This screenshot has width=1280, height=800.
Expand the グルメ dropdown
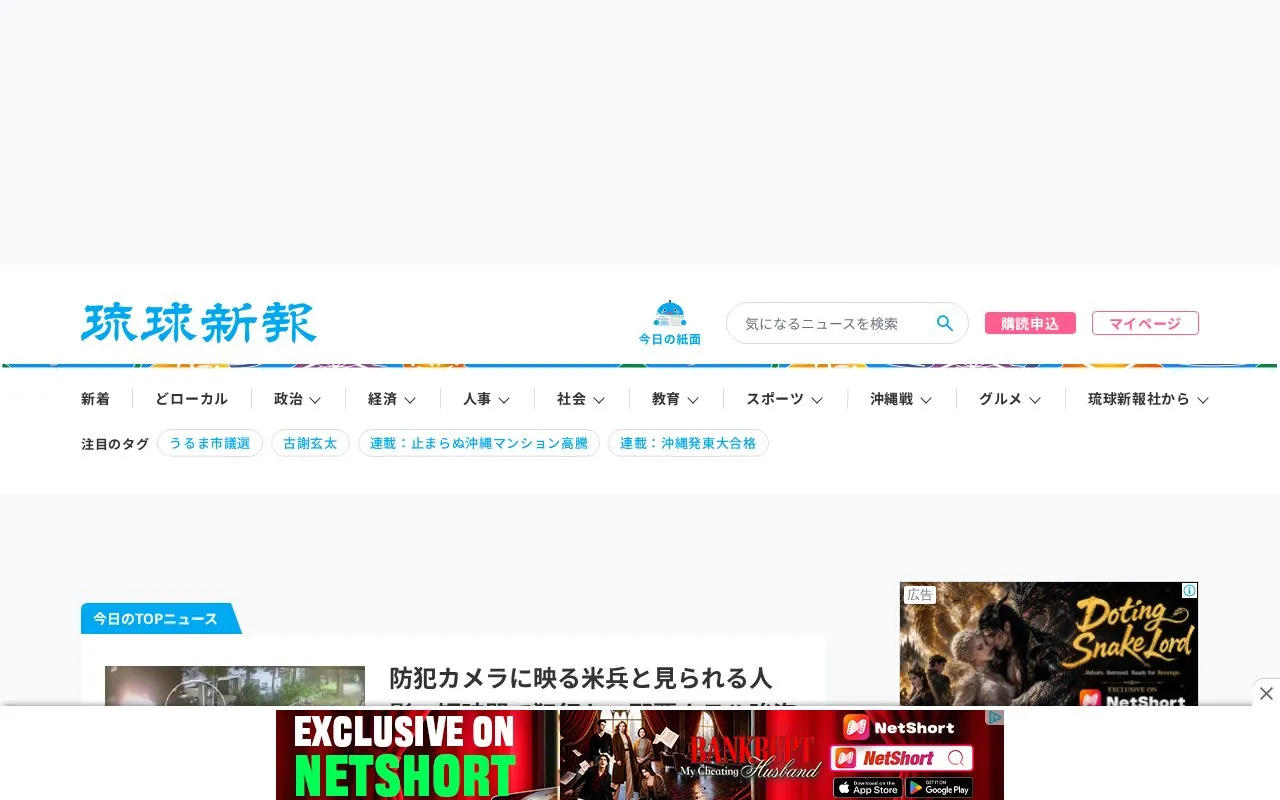pos(1010,399)
